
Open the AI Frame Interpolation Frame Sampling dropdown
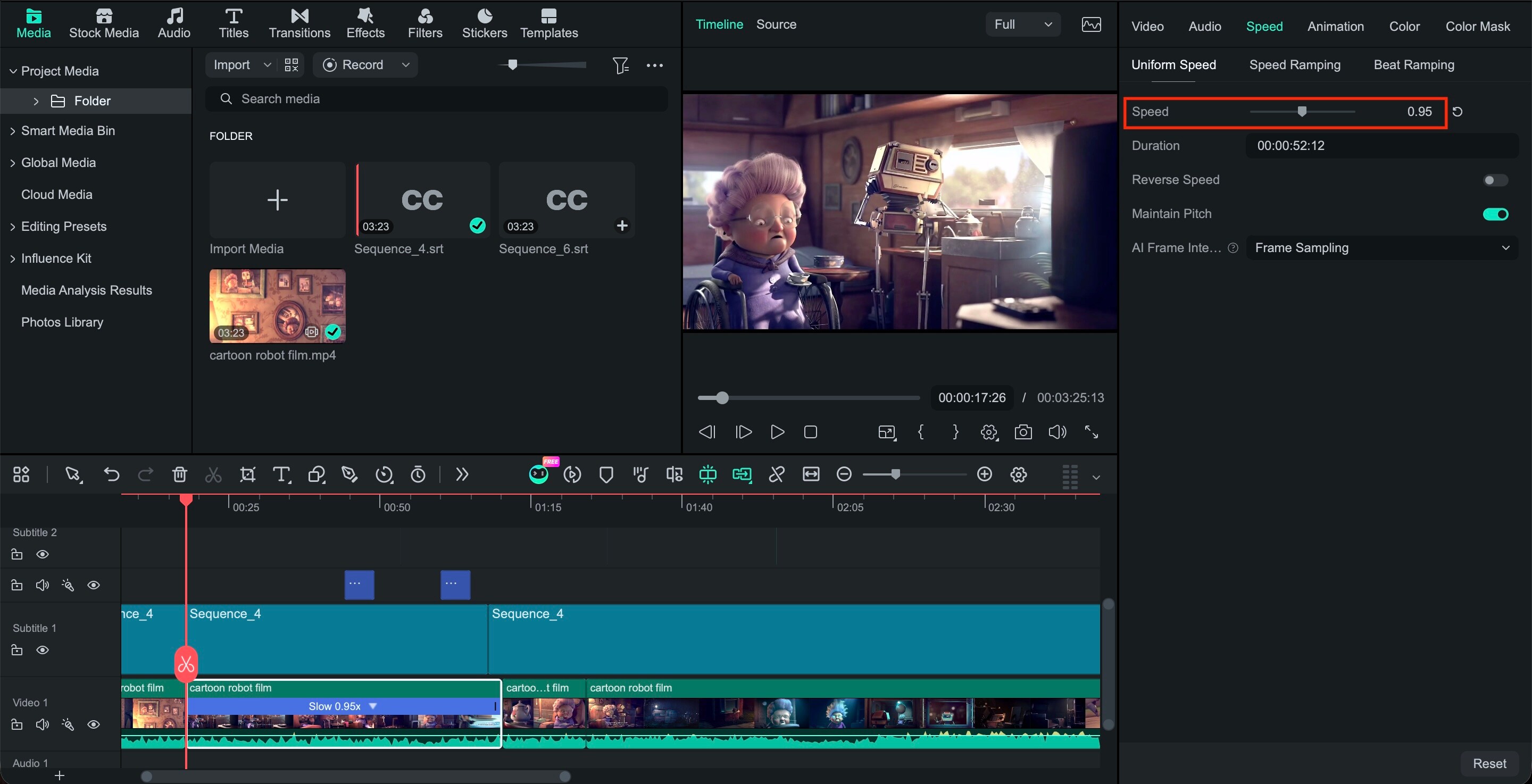click(x=1382, y=248)
